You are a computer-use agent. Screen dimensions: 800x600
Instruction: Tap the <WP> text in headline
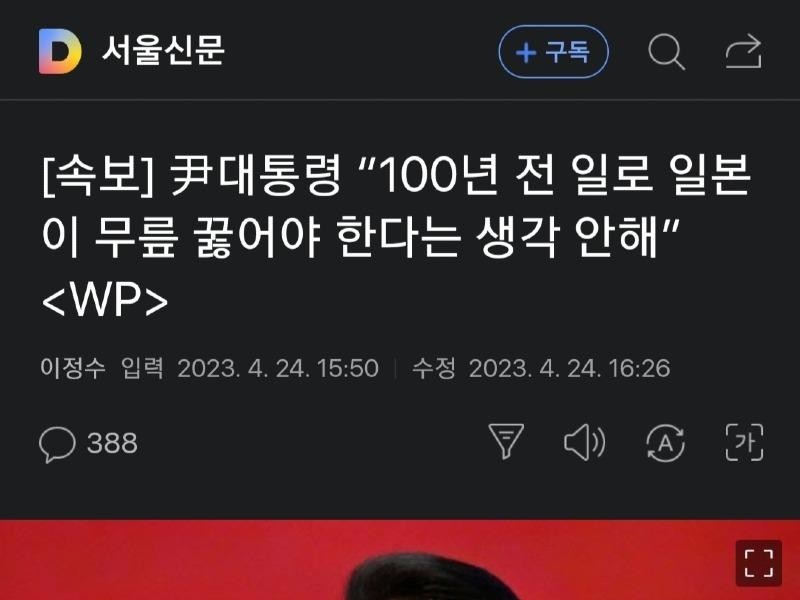105,301
